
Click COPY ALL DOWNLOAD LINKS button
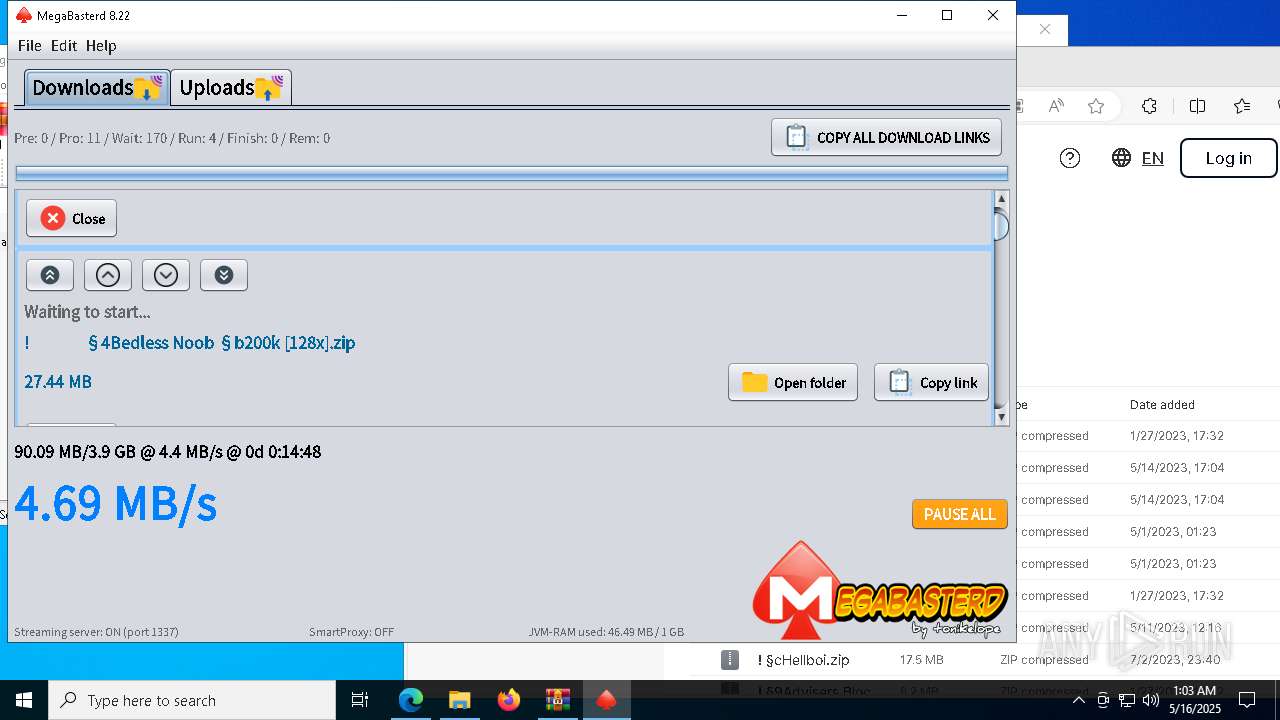click(x=886, y=137)
